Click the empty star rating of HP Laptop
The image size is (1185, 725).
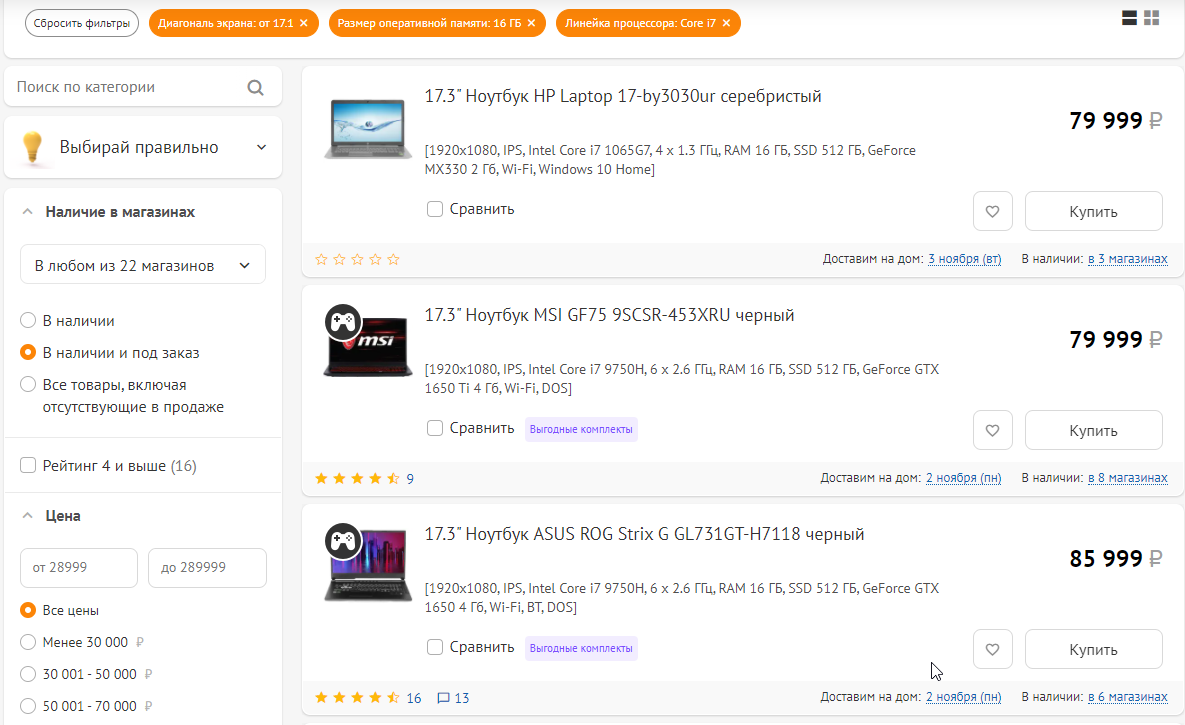click(x=357, y=259)
